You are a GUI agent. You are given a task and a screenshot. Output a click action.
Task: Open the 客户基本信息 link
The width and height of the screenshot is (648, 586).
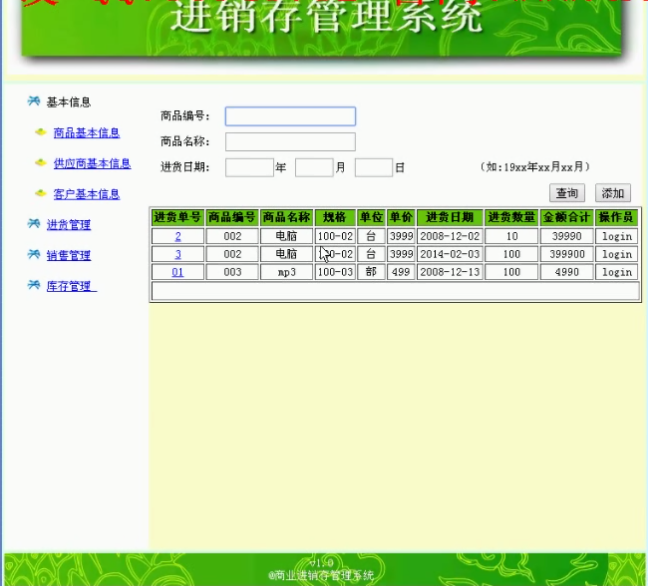[x=87, y=194]
